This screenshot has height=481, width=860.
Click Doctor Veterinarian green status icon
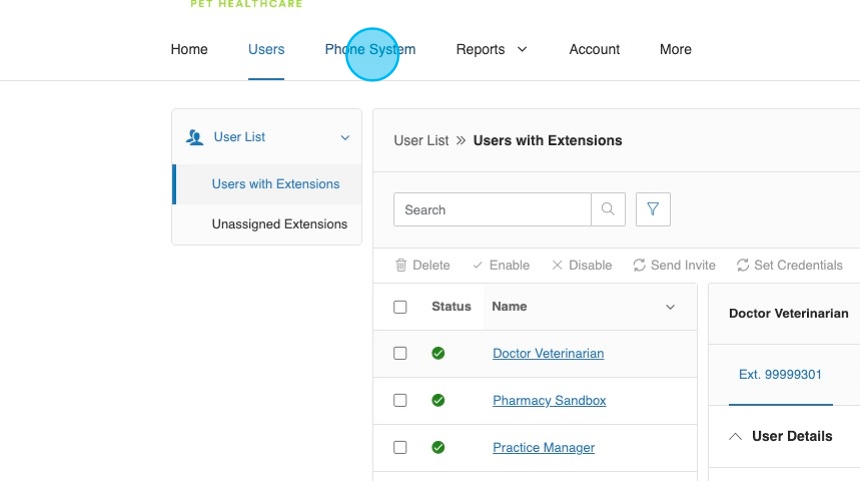tap(438, 353)
